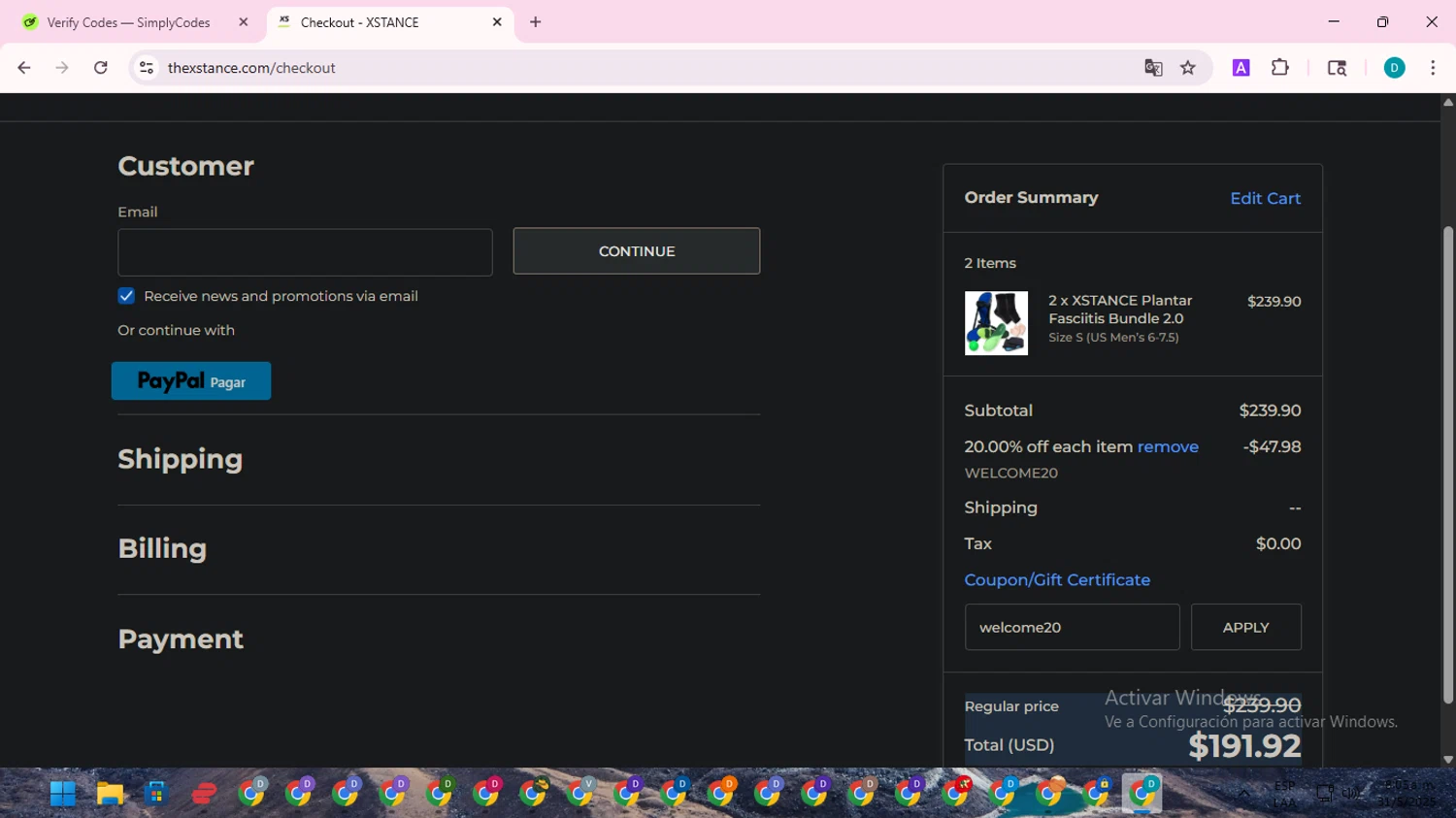Open the Windows Start menu

[63, 794]
